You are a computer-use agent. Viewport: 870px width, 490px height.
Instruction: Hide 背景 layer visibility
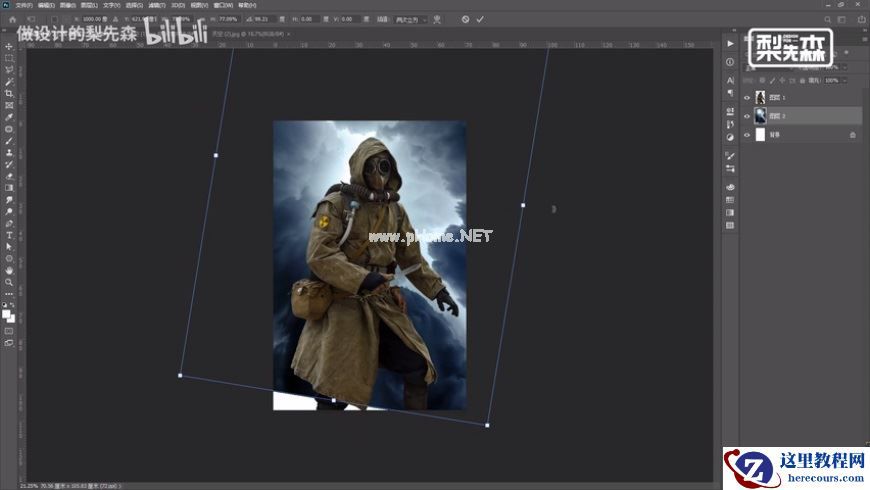pyautogui.click(x=747, y=135)
